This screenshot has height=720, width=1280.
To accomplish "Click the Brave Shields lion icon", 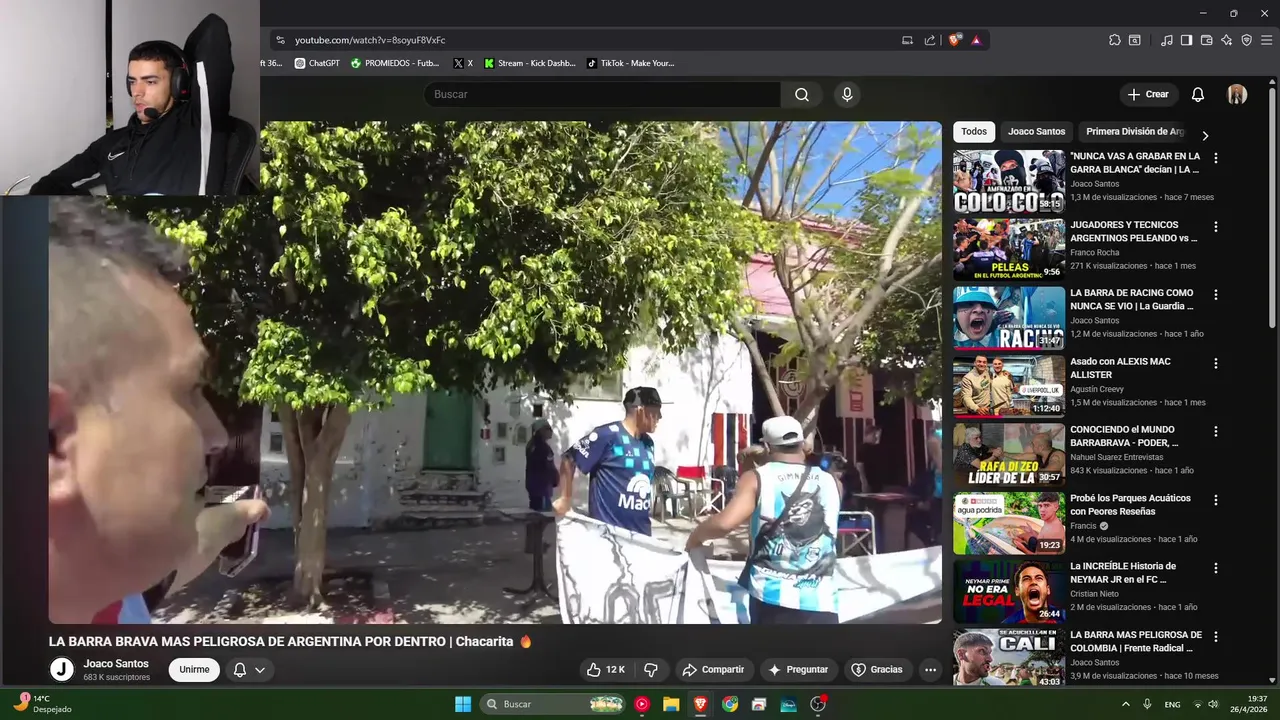I will pos(955,40).
